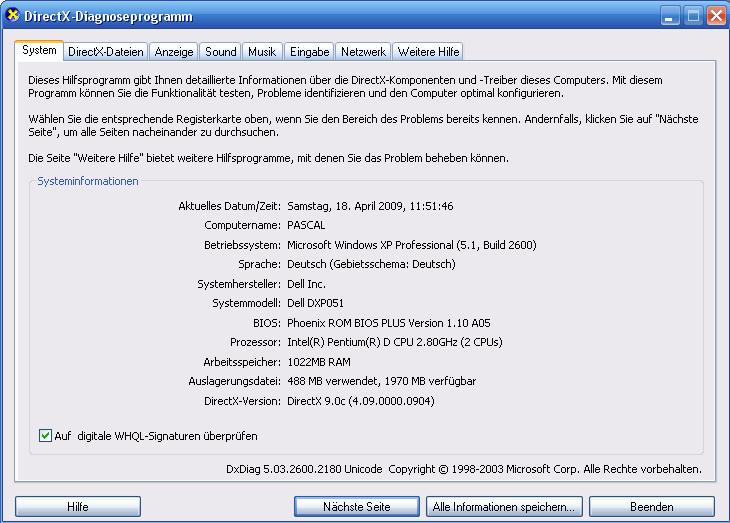Image resolution: width=730 pixels, height=523 pixels.
Task: Click the Beenden button
Action: pyautogui.click(x=652, y=507)
